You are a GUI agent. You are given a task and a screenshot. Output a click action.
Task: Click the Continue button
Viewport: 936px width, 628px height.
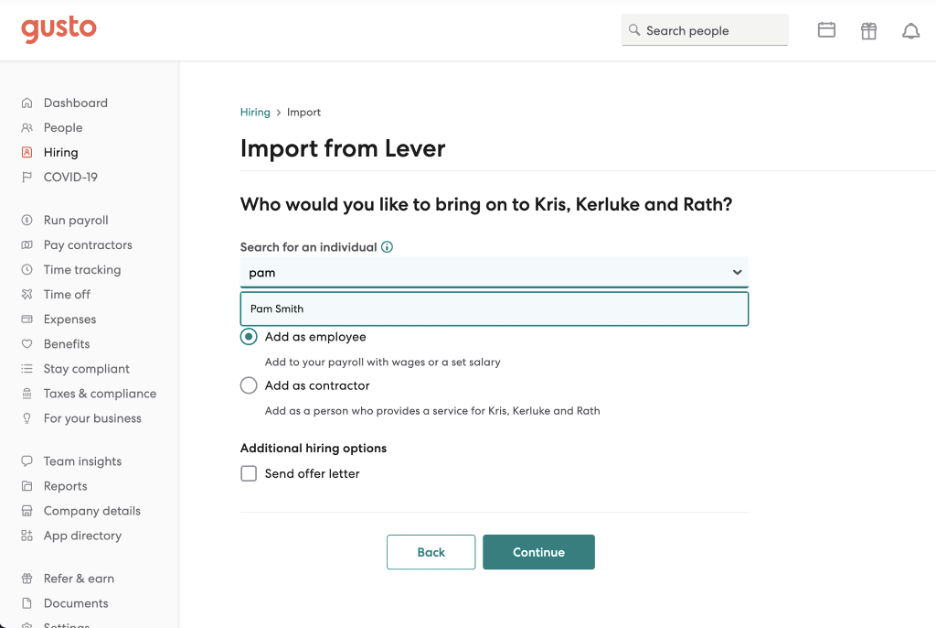click(x=538, y=552)
